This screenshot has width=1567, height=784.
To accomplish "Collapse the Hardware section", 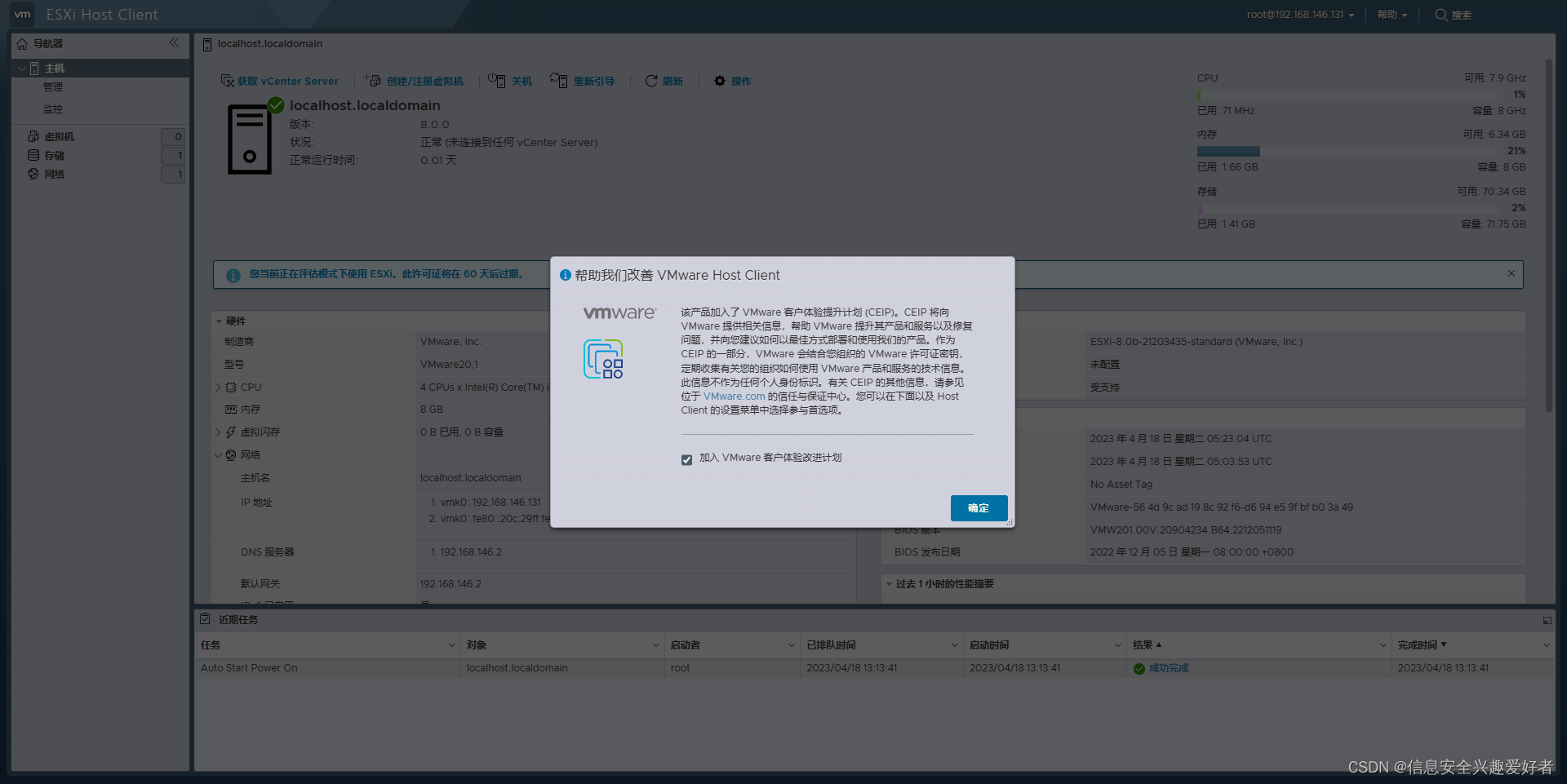I will pos(219,321).
